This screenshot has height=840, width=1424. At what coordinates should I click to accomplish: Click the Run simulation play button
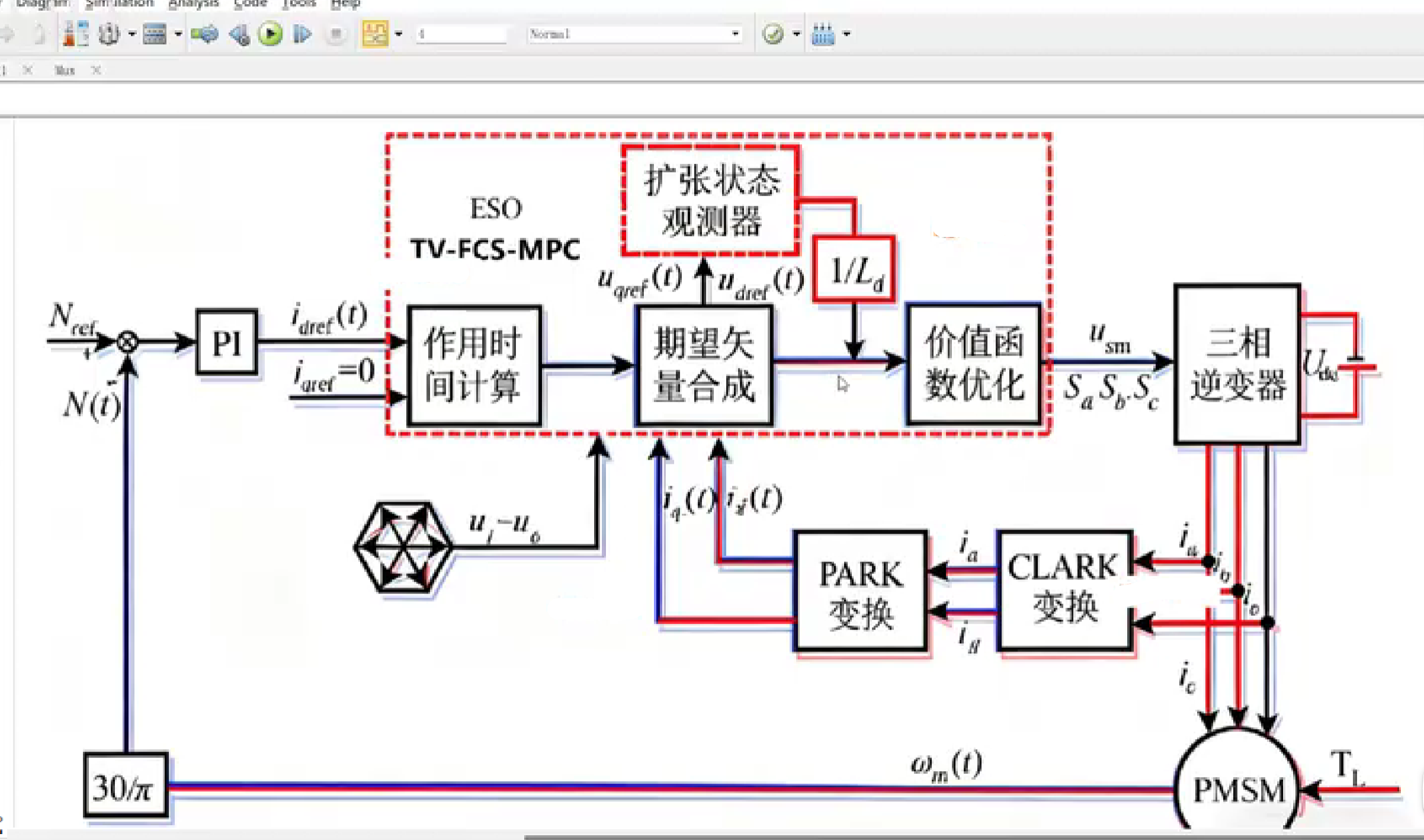271,34
